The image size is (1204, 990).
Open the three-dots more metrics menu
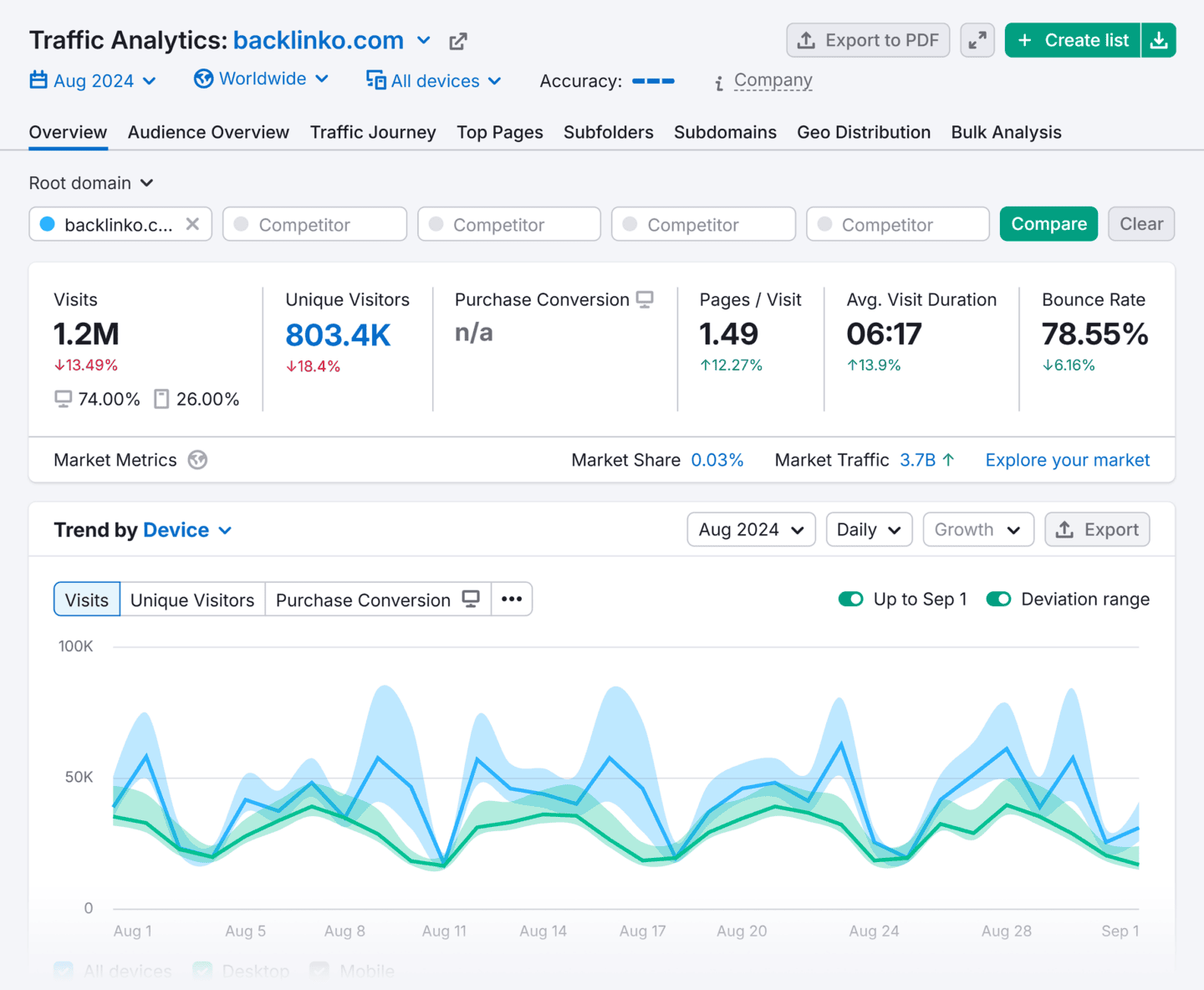[x=512, y=600]
